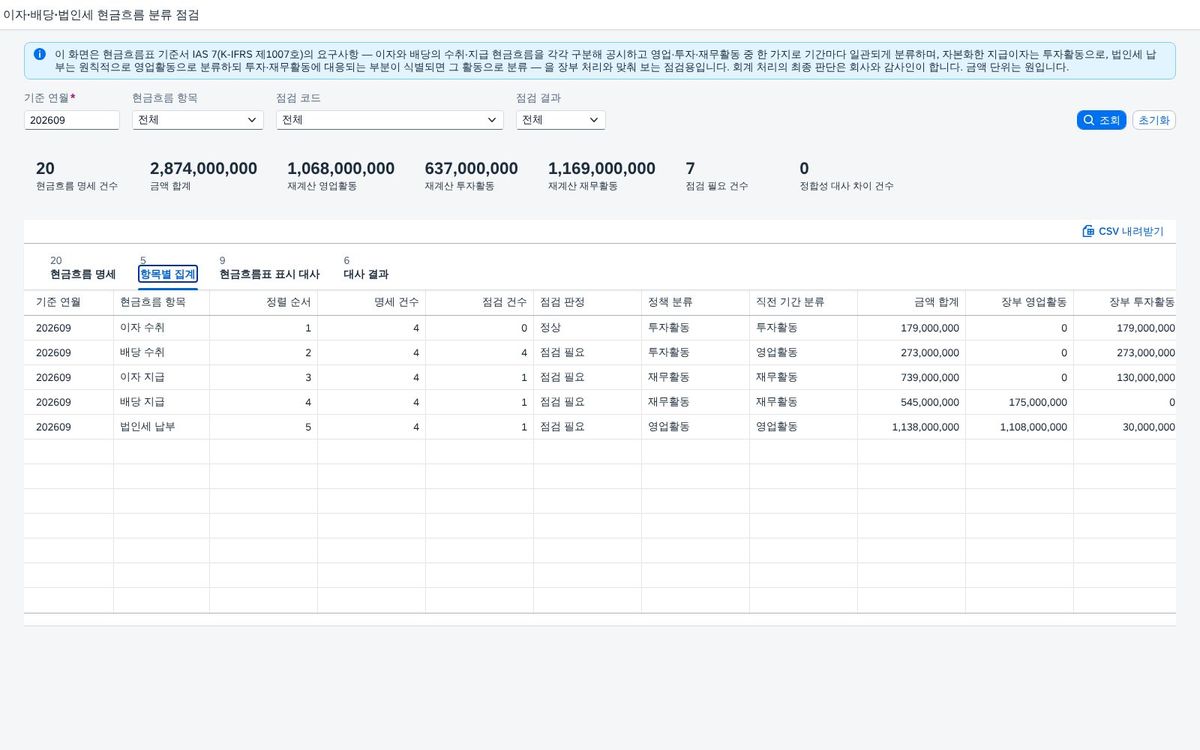Click the 명세 건수 column header
The image size is (1200, 750).
(x=371, y=302)
